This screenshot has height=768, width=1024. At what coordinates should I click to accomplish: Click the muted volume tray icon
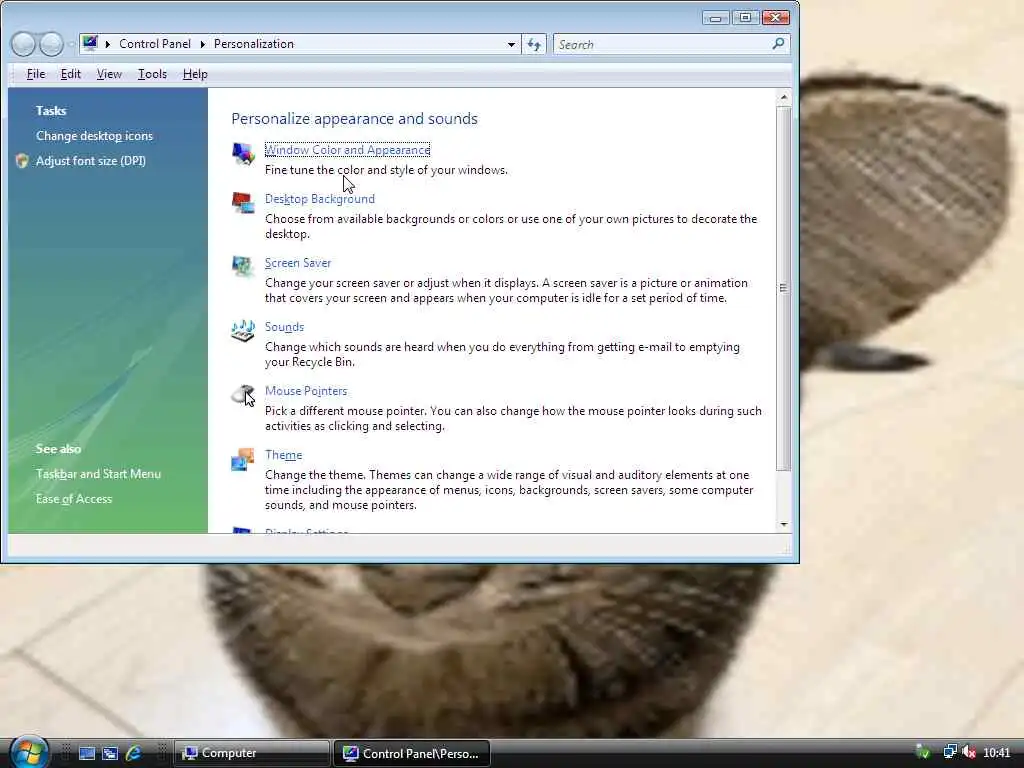point(968,752)
